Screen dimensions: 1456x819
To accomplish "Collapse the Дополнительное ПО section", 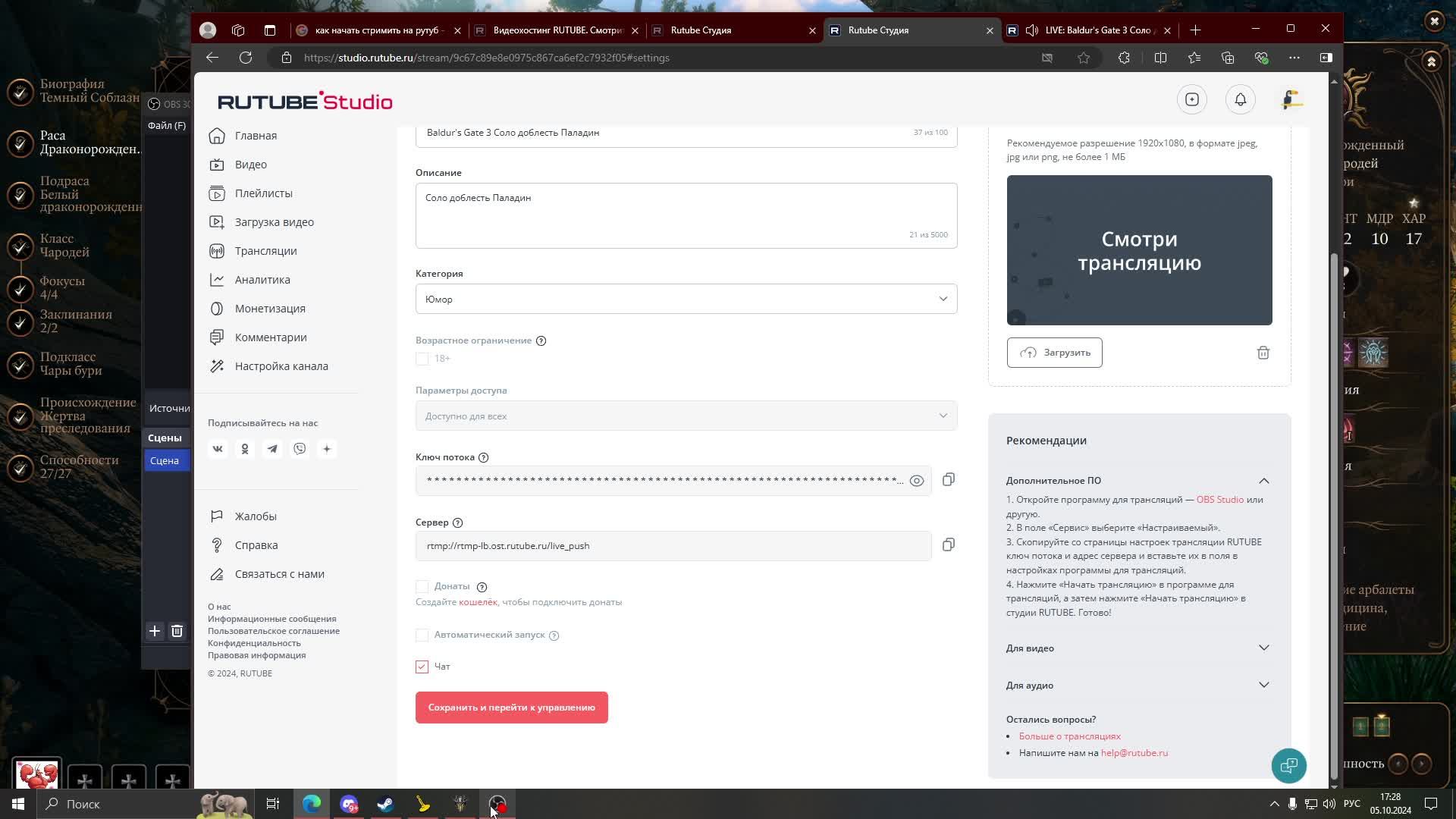I will [1263, 481].
